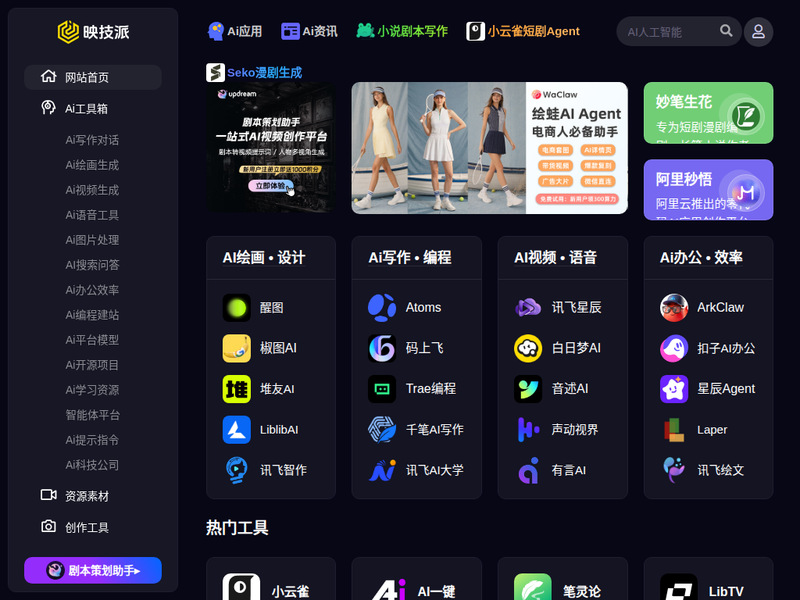
Task: Open the 妙笔生花 green card
Action: coord(708,113)
